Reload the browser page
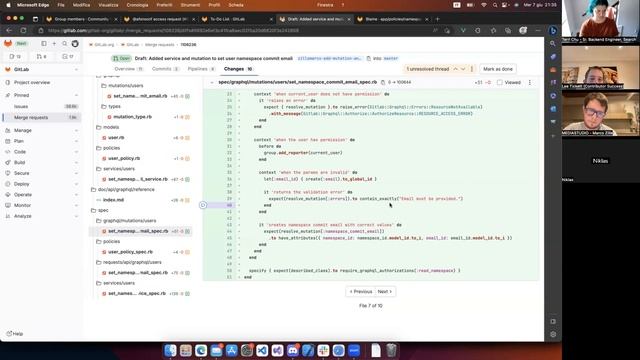 click(x=23, y=31)
